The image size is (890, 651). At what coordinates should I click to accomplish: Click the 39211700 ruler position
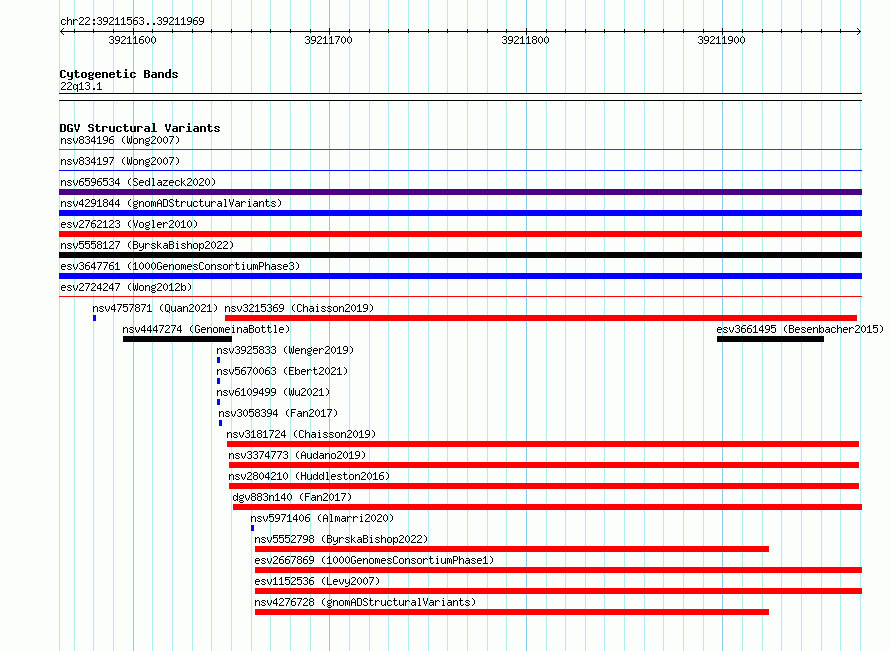[x=328, y=40]
